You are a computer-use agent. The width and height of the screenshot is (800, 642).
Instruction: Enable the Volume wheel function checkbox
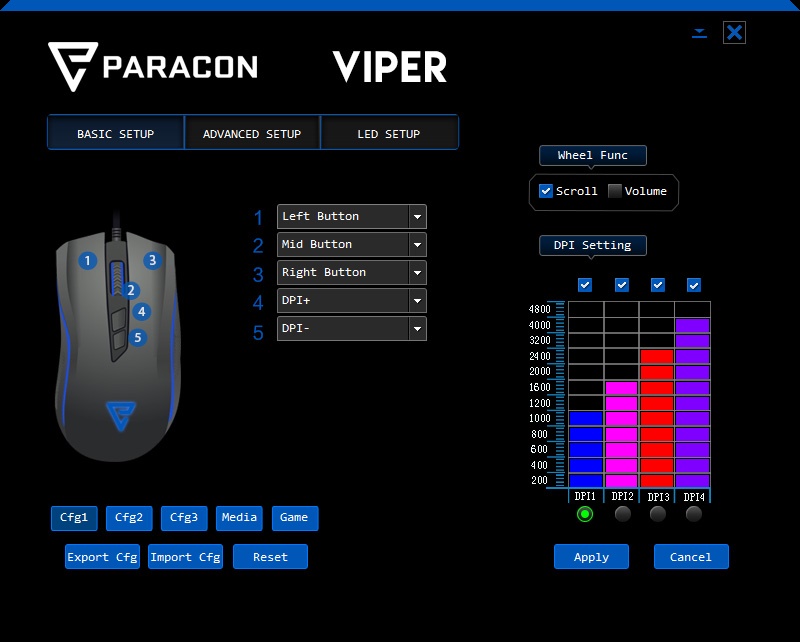615,191
